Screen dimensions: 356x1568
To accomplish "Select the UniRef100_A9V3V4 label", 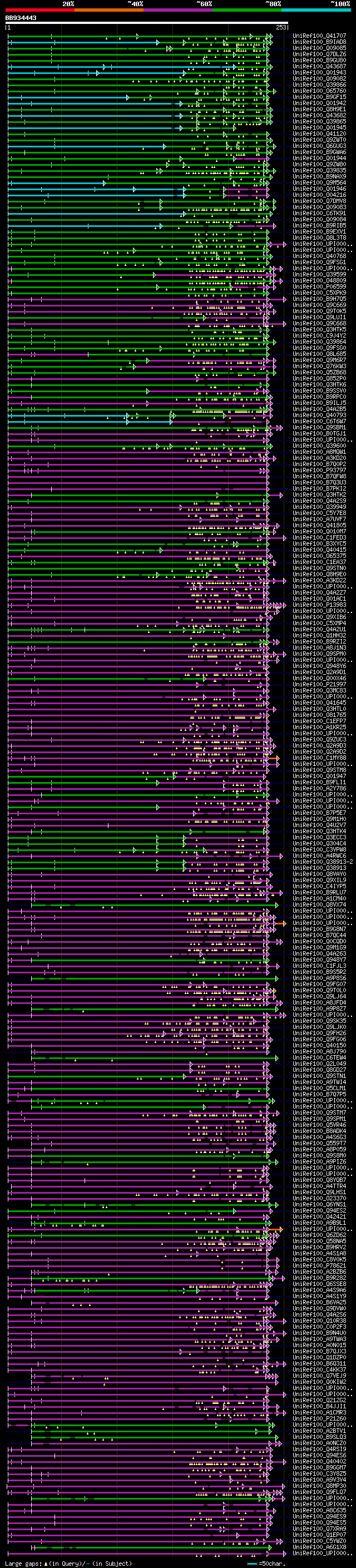I will 319,1480.
